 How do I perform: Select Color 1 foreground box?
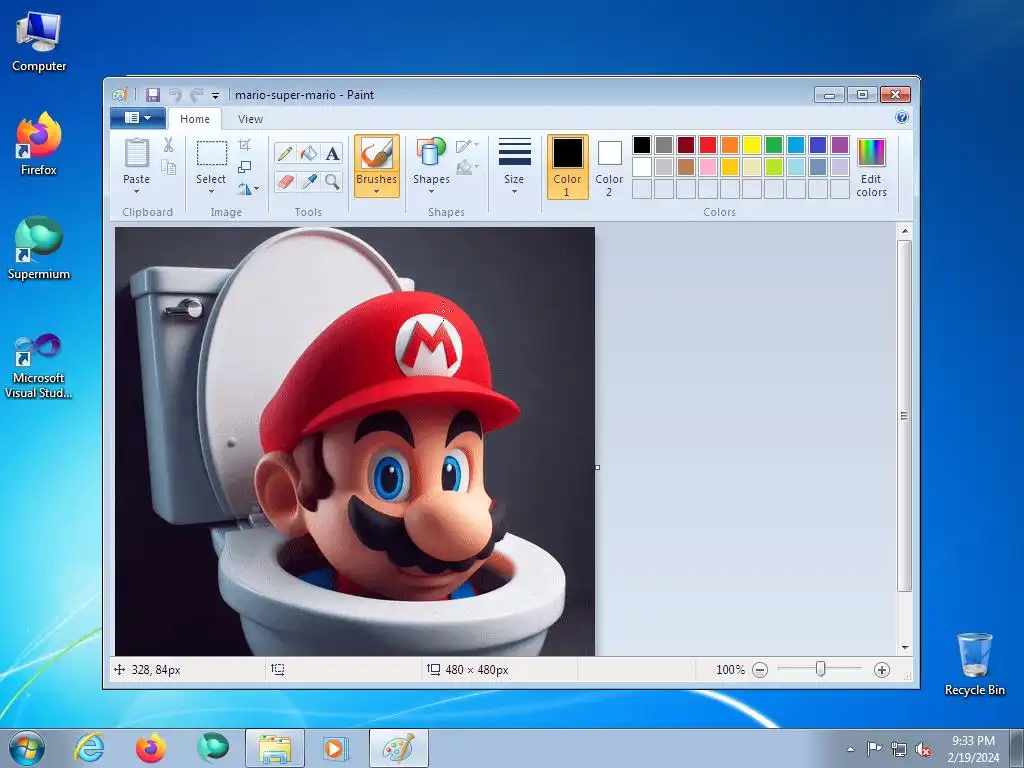click(x=568, y=167)
